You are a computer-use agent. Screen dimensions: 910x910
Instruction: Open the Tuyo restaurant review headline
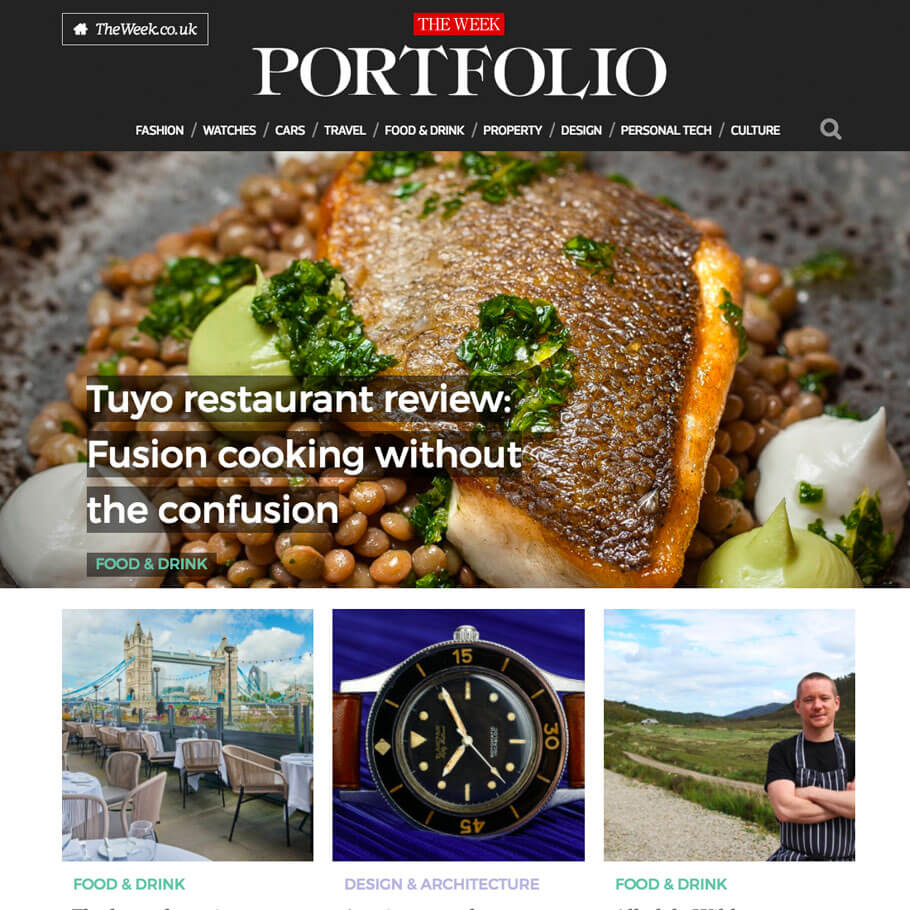tap(304, 454)
